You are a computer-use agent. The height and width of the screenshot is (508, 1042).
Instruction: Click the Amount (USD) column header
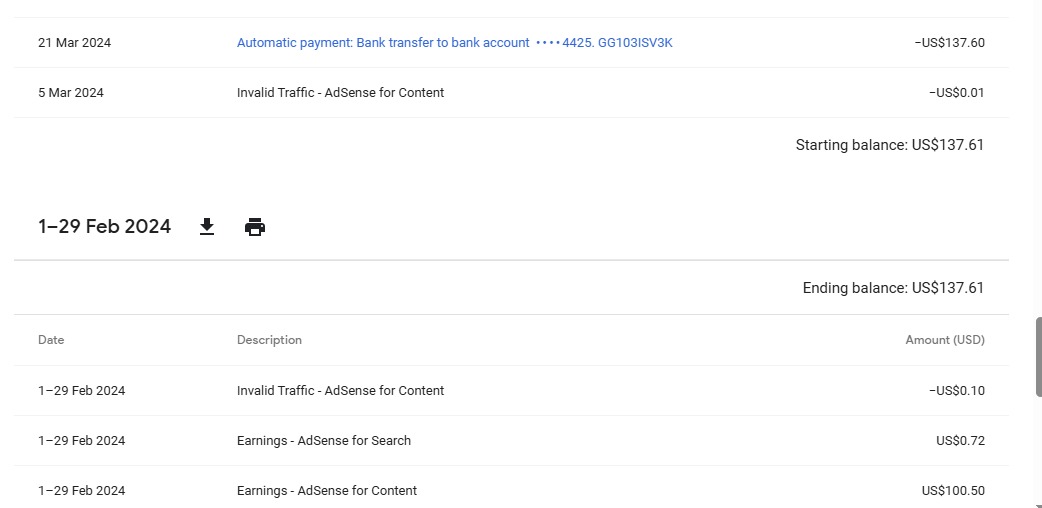coord(945,340)
